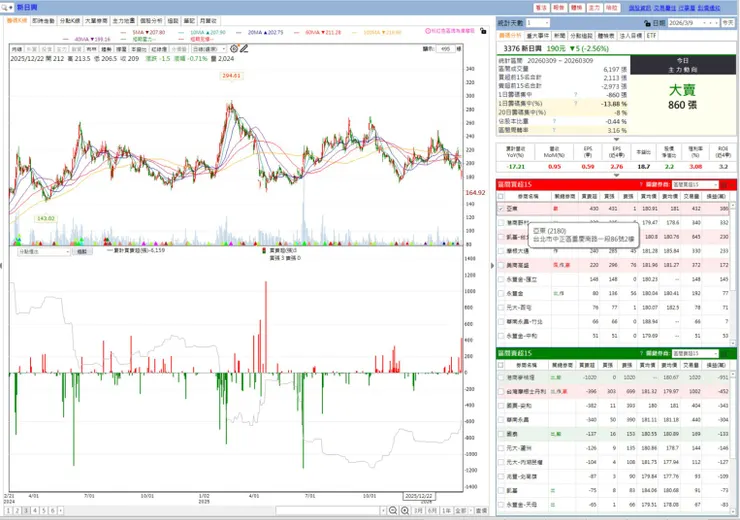Image resolution: width=740 pixels, height=520 pixels.
Task: Tick the 永豐金-中和 row checkbox
Action: [501, 336]
